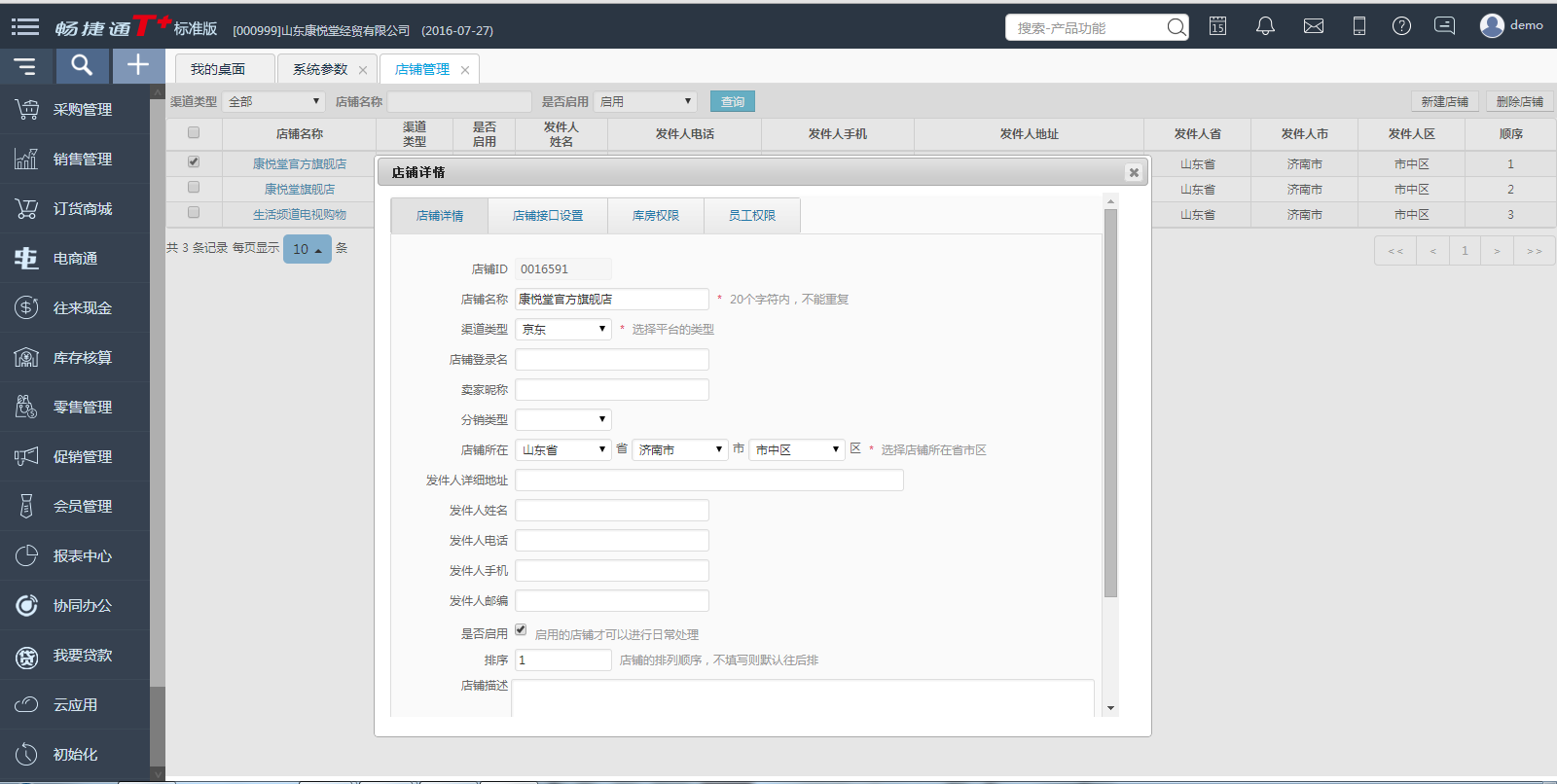Viewport: 1557px width, 784px height.
Task: Switch to the 店铺接口设置 tab
Action: coord(548,216)
